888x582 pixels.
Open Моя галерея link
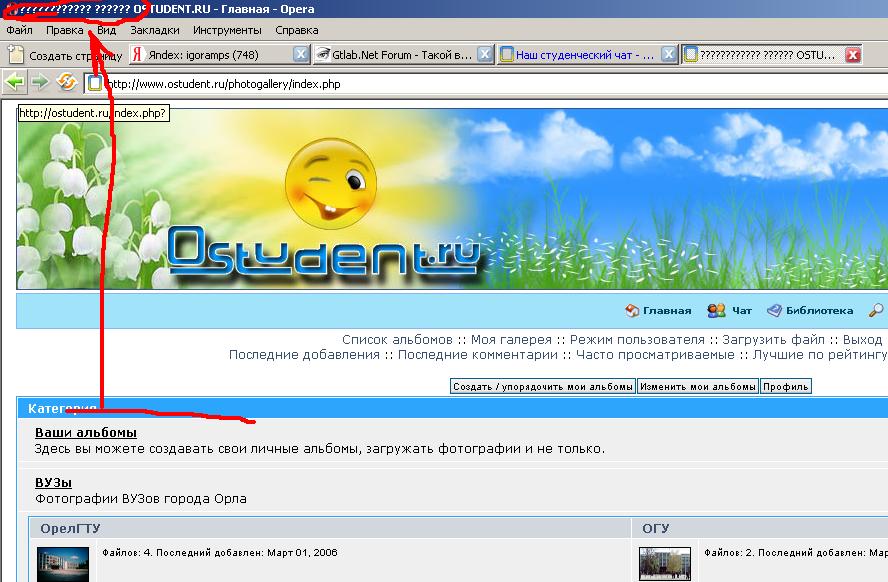click(x=511, y=340)
